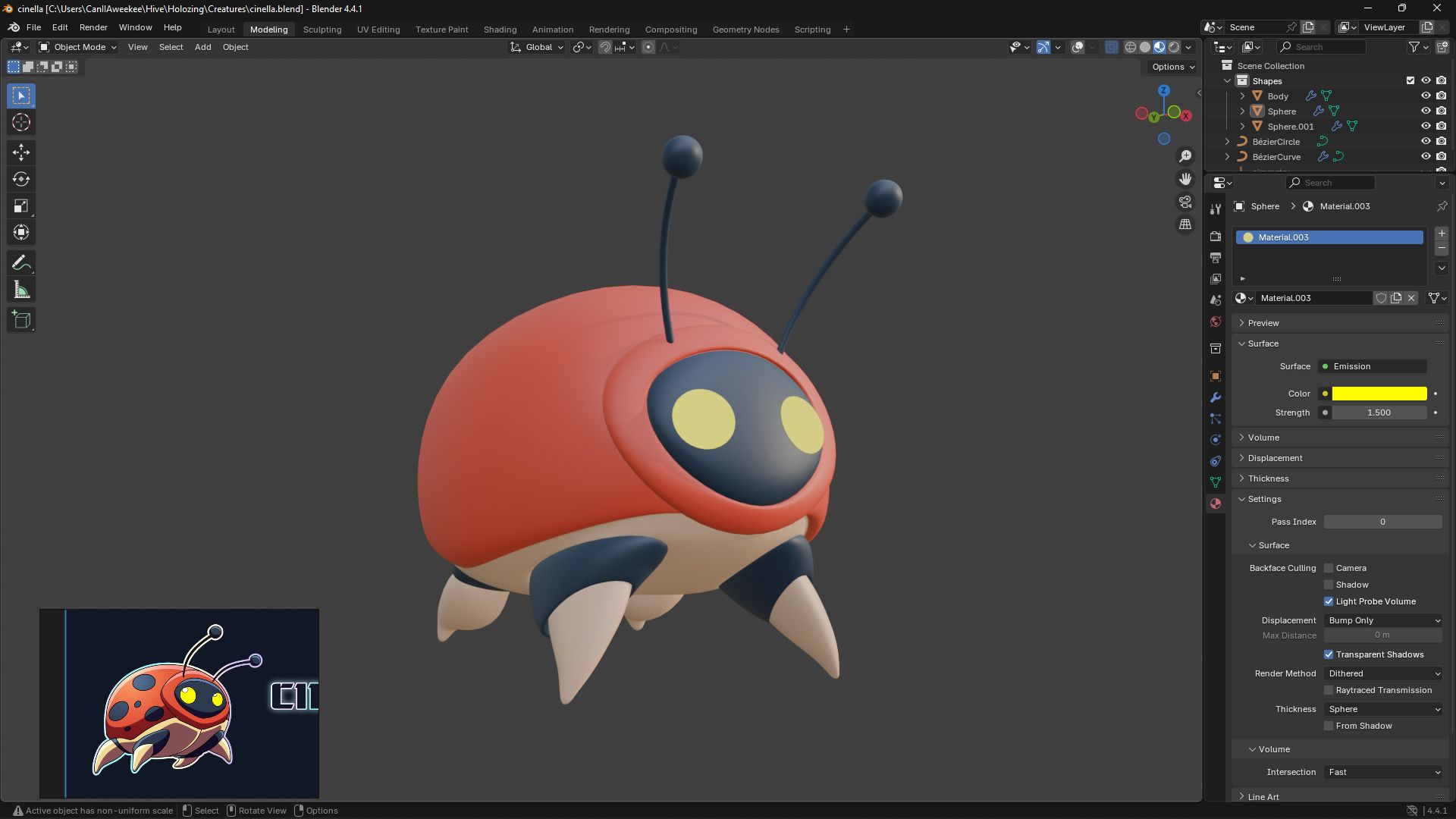
Task: Open the Object properties tab
Action: click(1216, 376)
